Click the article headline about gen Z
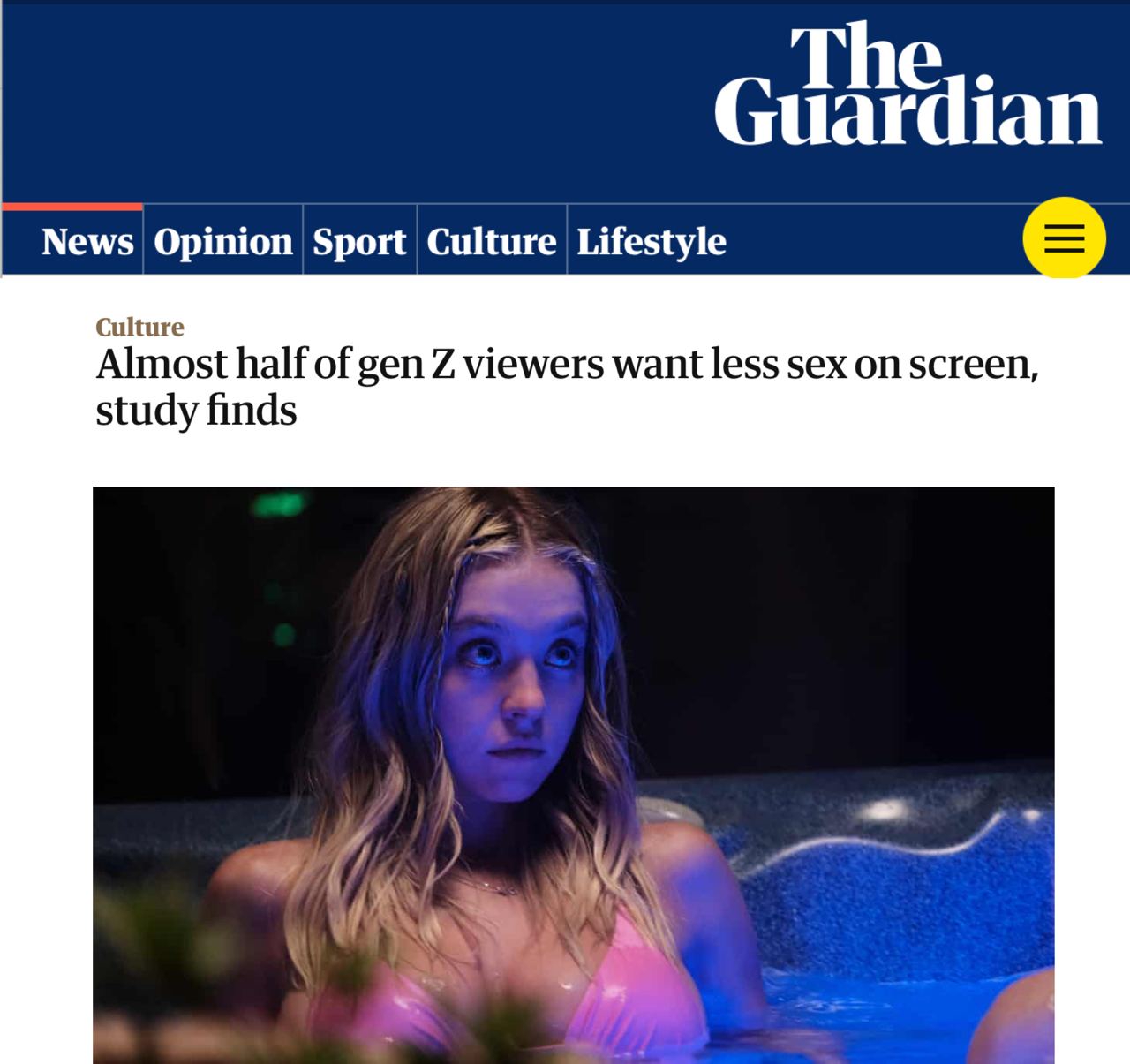The width and height of the screenshot is (1130, 1064). pos(567,387)
